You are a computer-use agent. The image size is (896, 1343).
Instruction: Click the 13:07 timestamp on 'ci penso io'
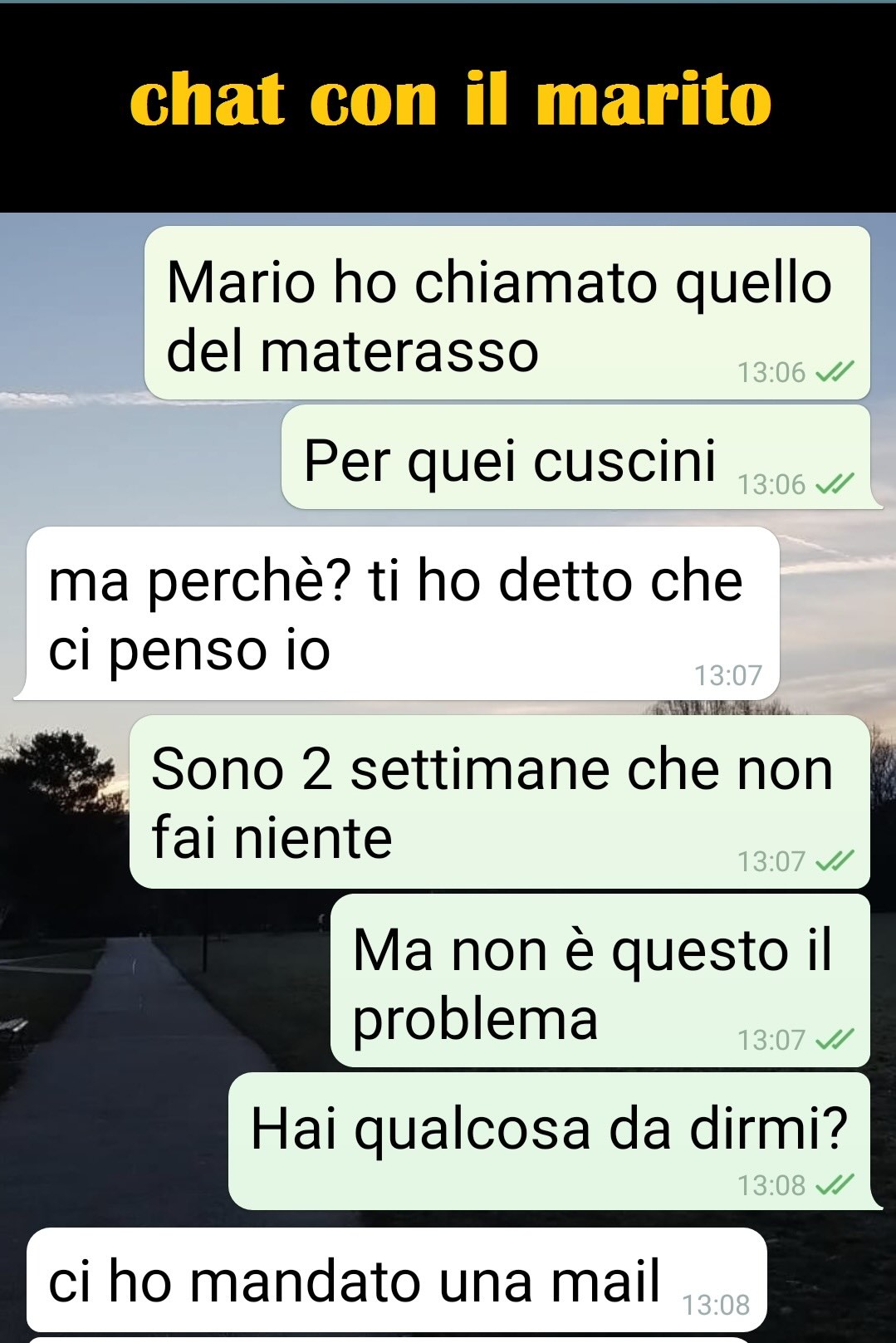(728, 675)
